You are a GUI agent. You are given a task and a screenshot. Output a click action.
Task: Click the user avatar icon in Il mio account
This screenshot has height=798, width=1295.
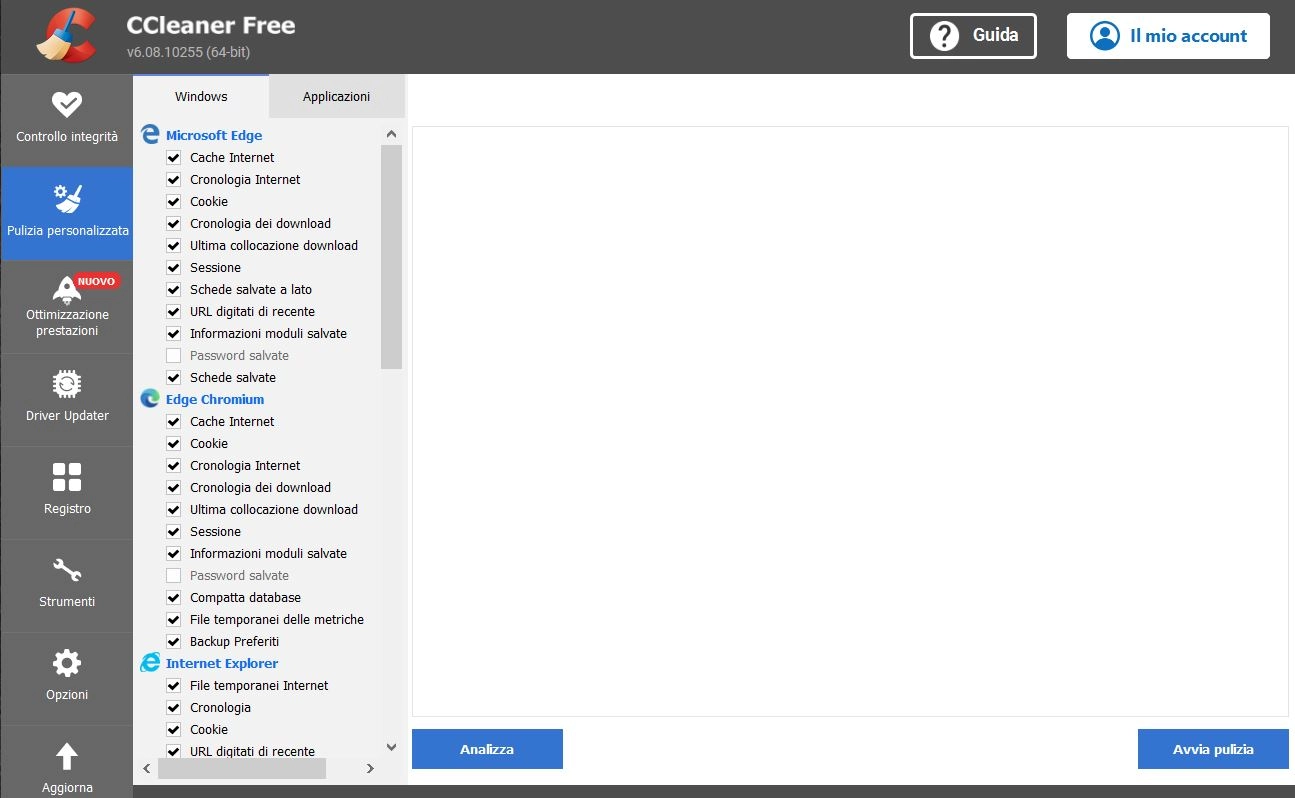tap(1105, 36)
